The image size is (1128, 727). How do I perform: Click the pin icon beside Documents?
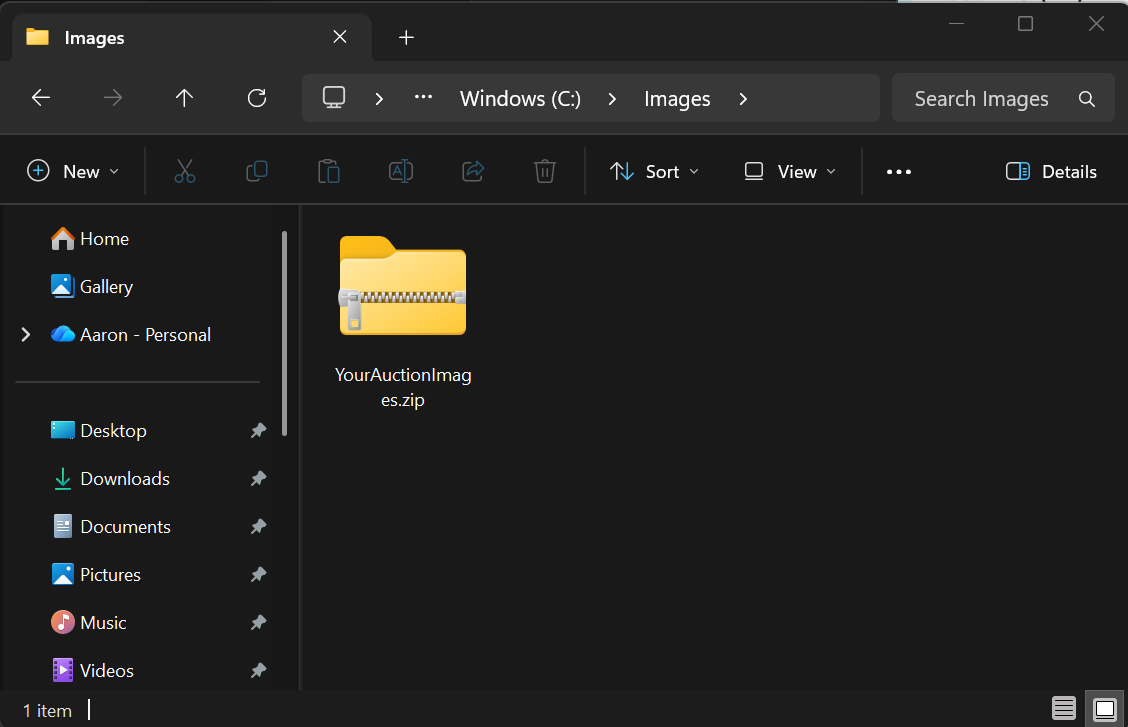coord(258,526)
